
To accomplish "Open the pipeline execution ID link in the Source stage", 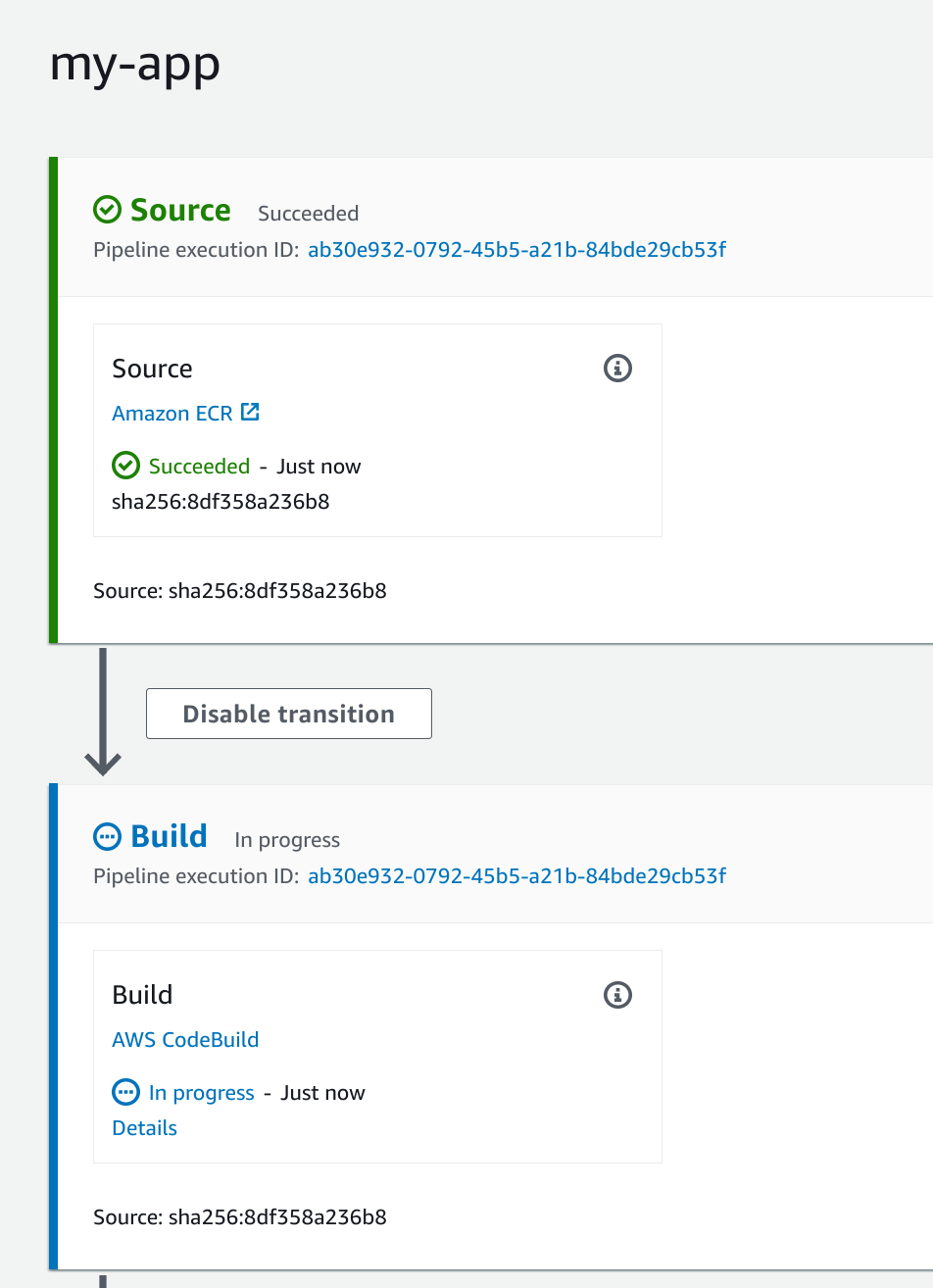I will click(516, 250).
